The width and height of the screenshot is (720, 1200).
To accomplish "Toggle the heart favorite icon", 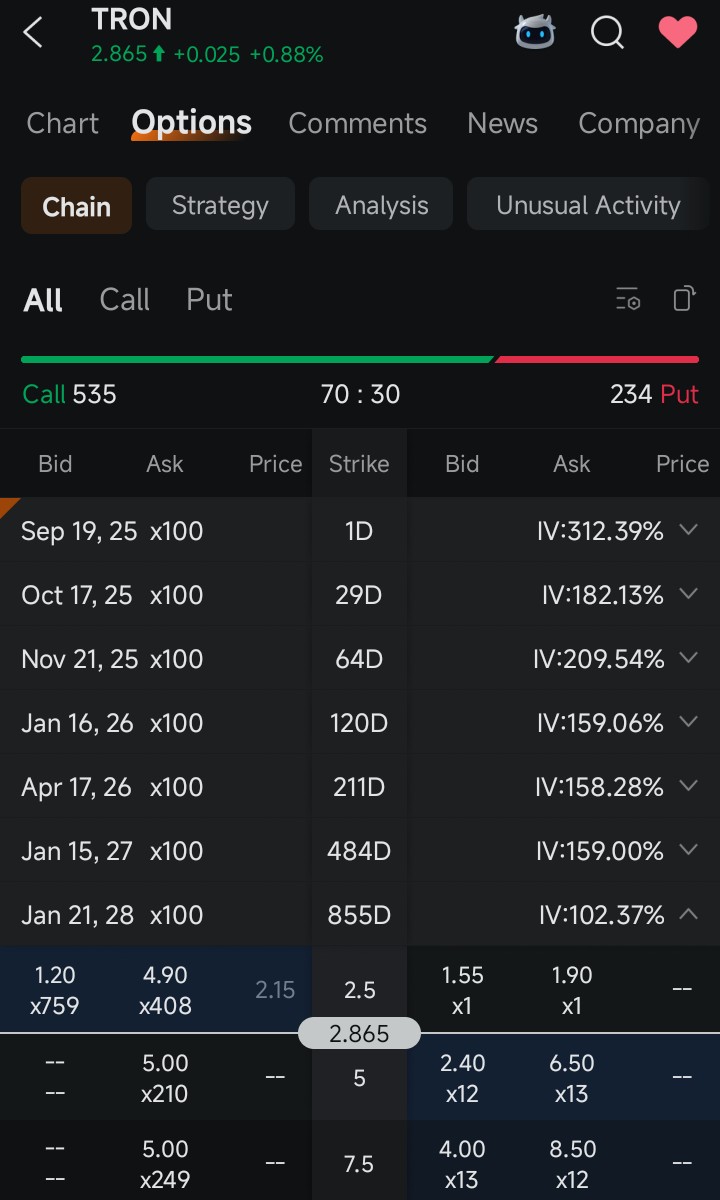I will tap(678, 33).
